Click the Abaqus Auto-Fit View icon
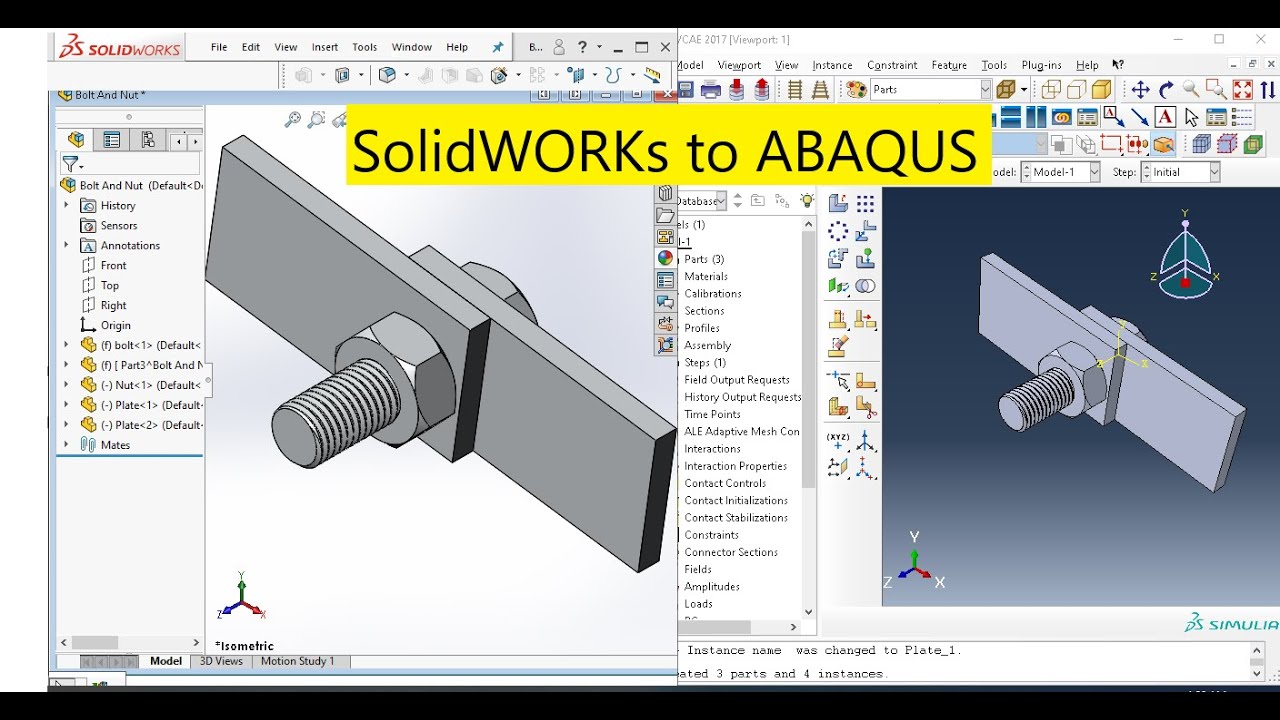 (x=1242, y=90)
